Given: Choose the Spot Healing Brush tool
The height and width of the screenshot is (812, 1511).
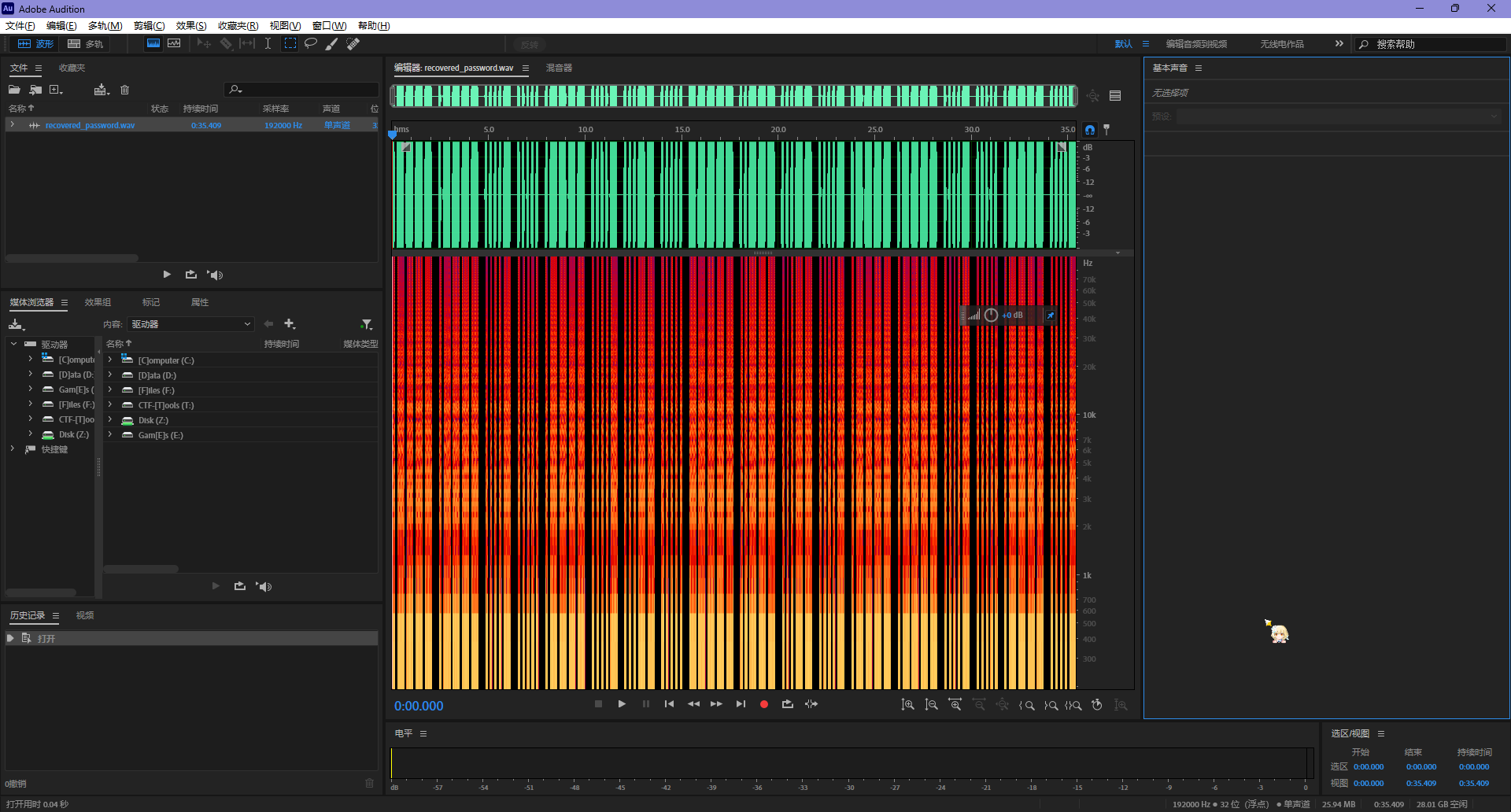Looking at the screenshot, I should coord(353,44).
